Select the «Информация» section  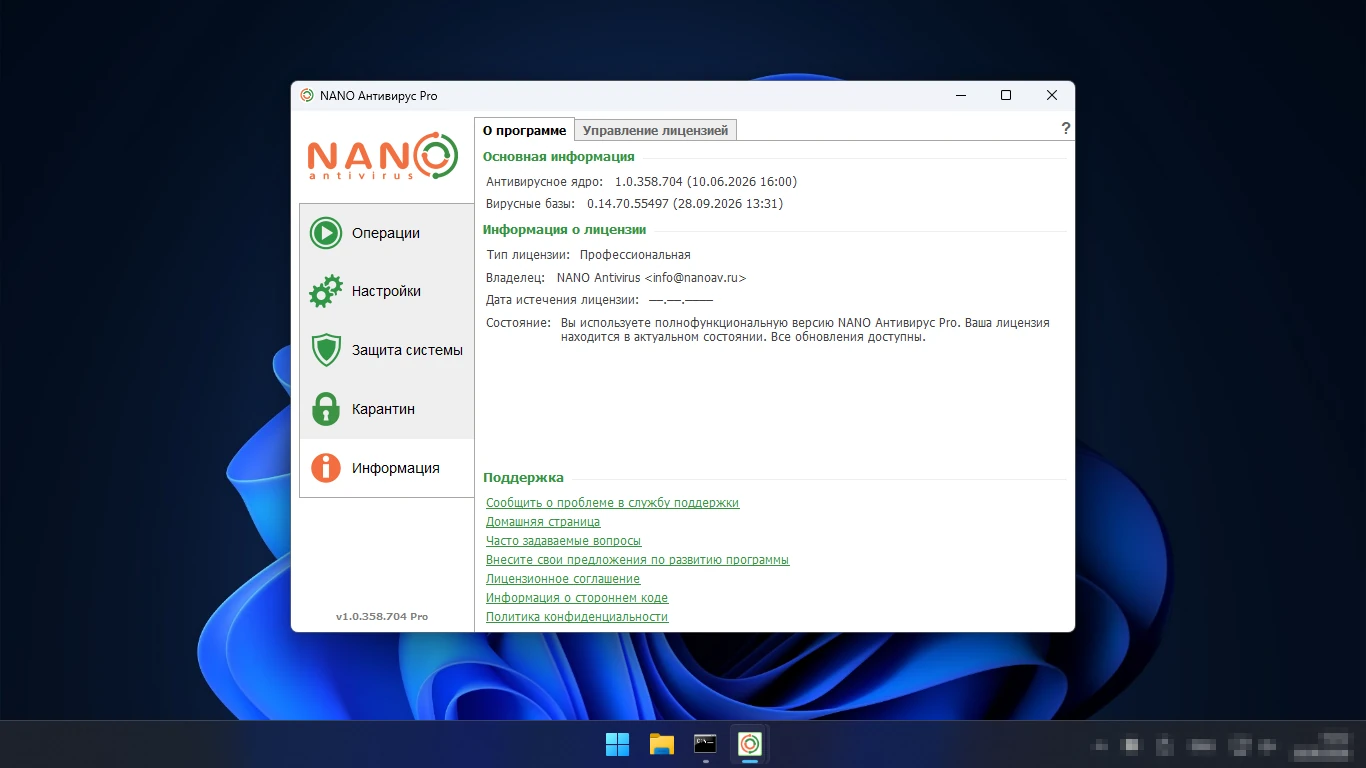[387, 468]
